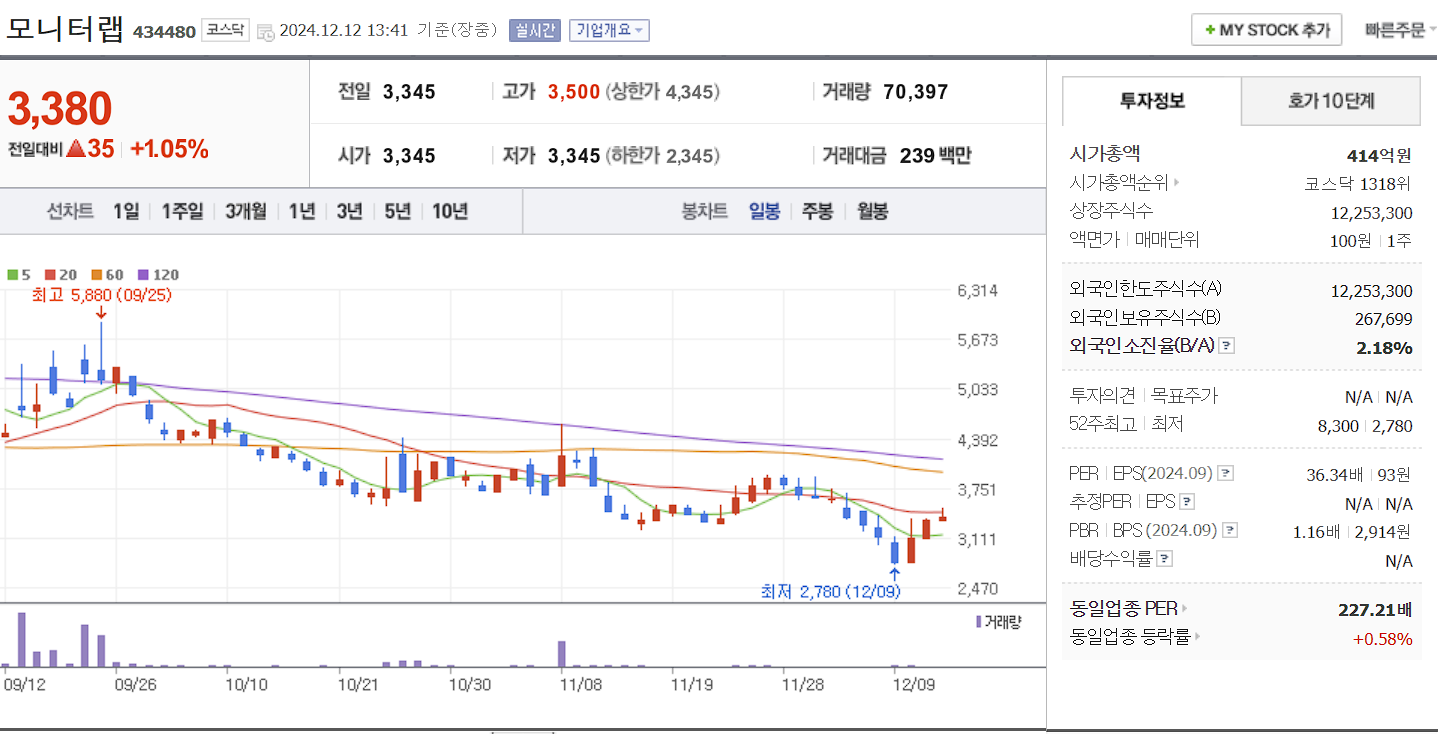The height and width of the screenshot is (734, 1439).
Task: Click the 20-day moving average legend swatch
Action: coord(50,274)
